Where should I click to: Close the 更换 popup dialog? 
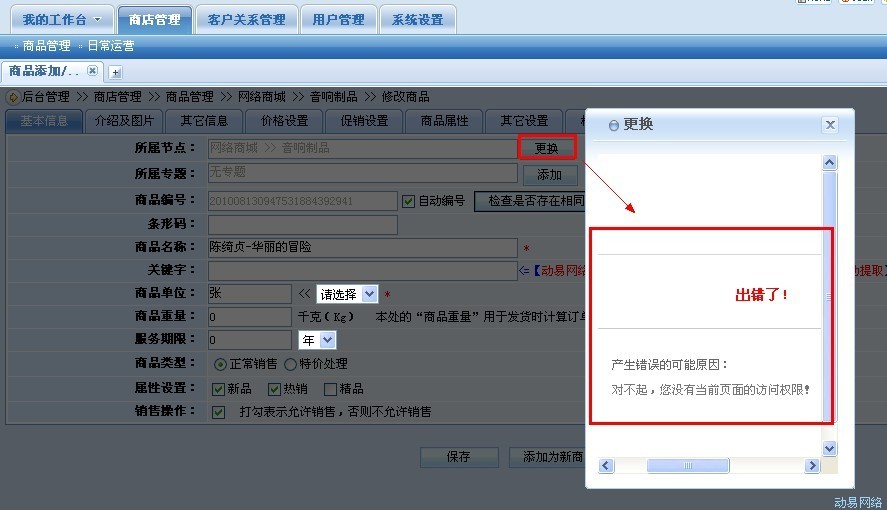tap(829, 125)
